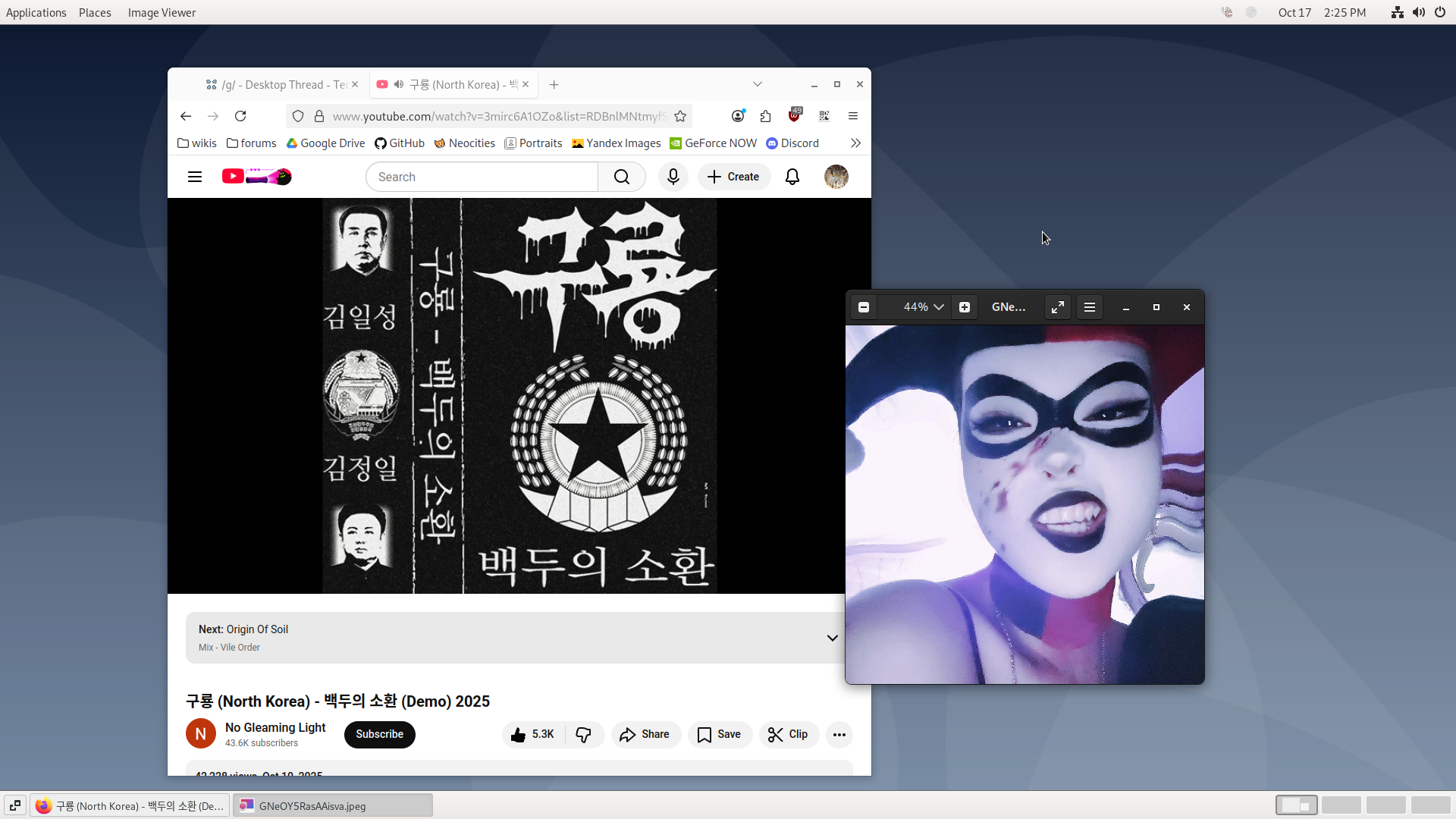
Task: Open Image Viewer hamburger menu
Action: [x=1090, y=307]
